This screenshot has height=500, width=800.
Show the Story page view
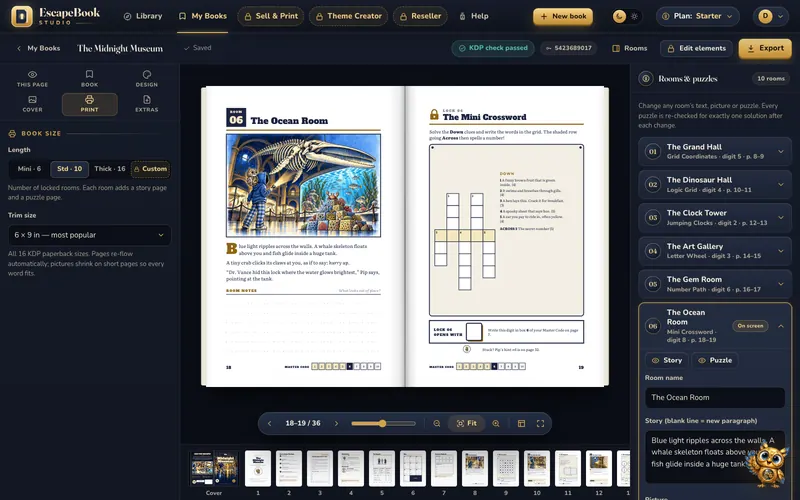coord(667,360)
